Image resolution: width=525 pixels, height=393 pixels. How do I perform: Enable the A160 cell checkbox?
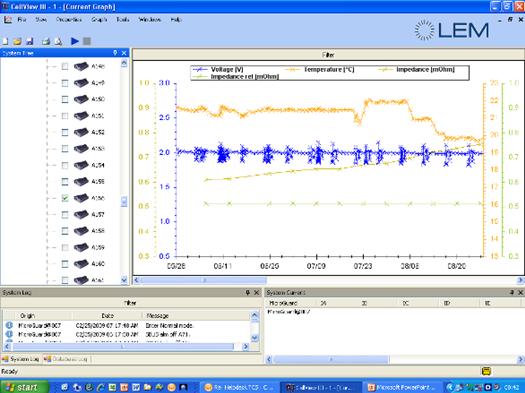pyautogui.click(x=65, y=264)
